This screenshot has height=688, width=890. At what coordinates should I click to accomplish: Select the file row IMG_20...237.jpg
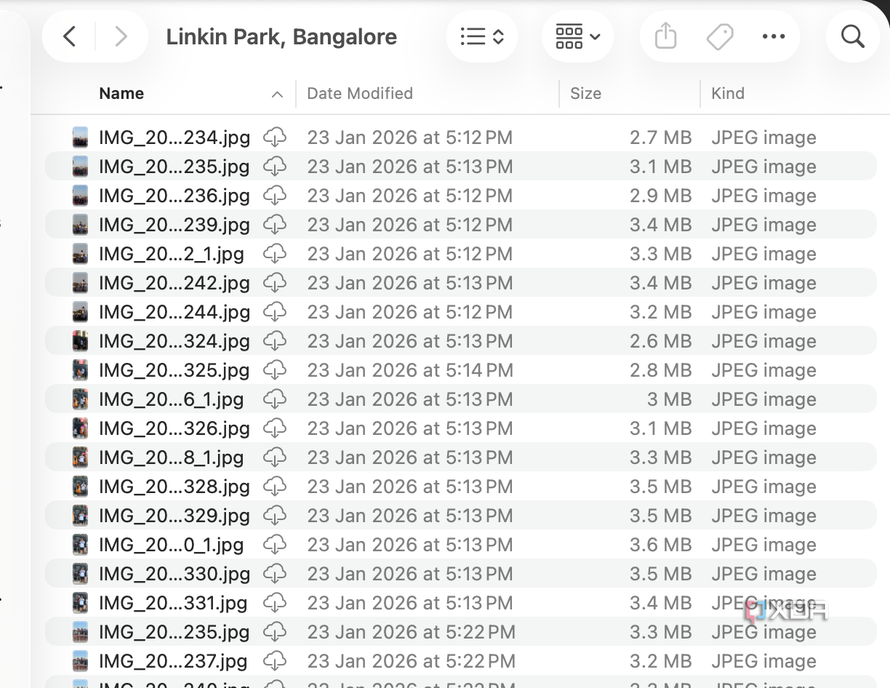pos(461,661)
